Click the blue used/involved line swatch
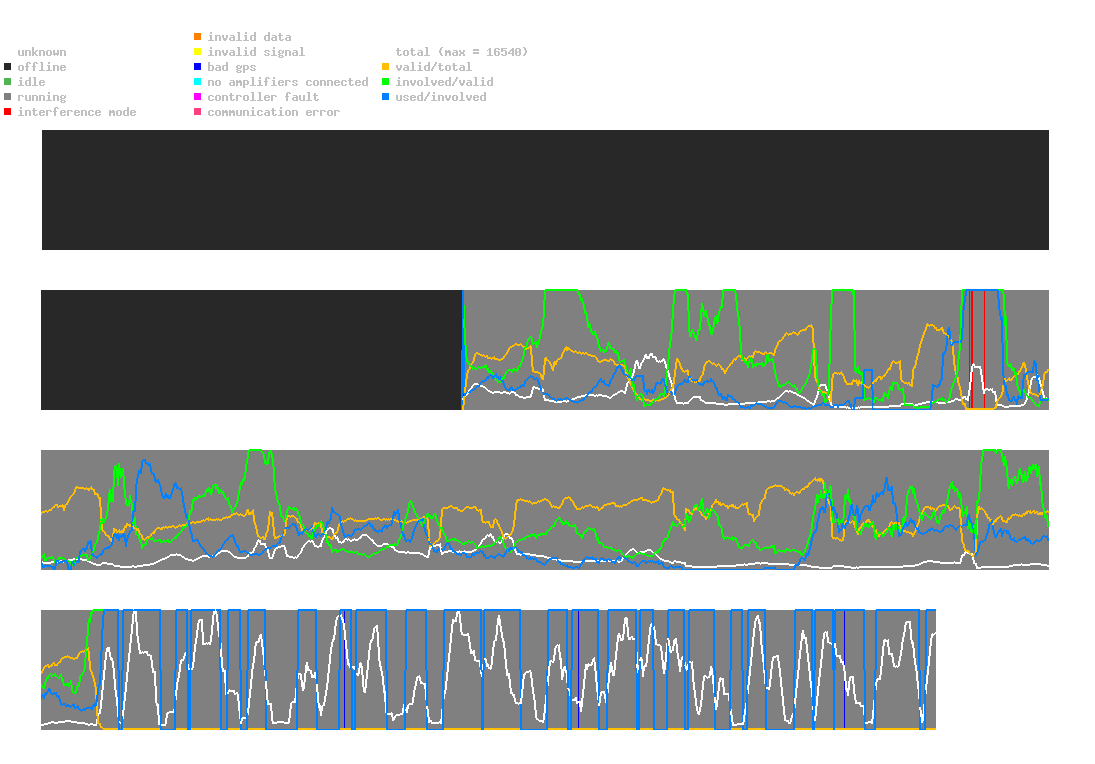The height and width of the screenshot is (764, 1095). (386, 97)
